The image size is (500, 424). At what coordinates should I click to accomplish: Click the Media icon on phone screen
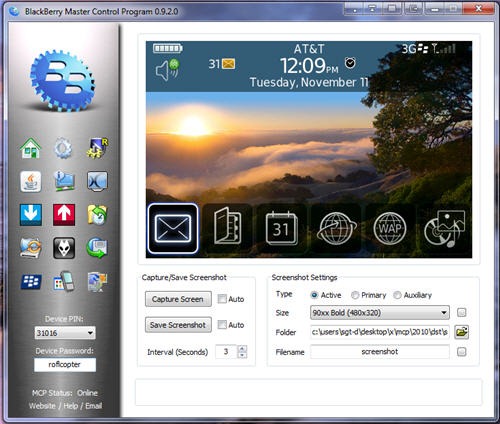444,229
